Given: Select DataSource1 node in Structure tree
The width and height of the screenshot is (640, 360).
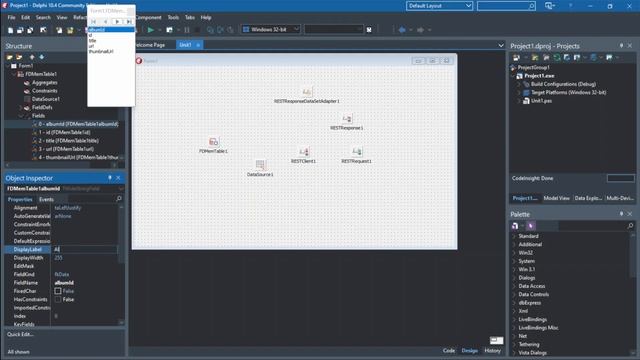Looking at the screenshot, I should (46, 99).
